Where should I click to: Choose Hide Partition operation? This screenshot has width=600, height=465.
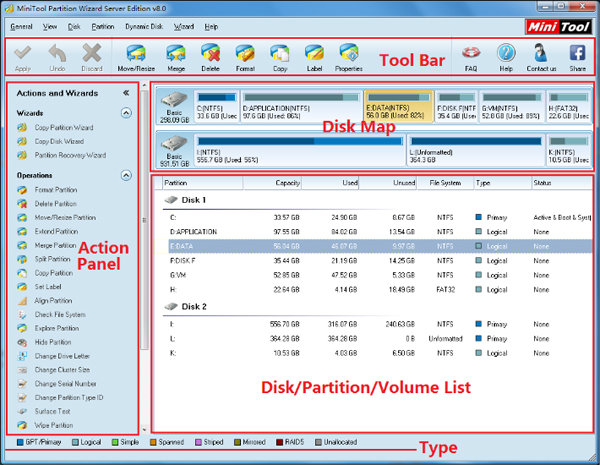tap(53, 342)
